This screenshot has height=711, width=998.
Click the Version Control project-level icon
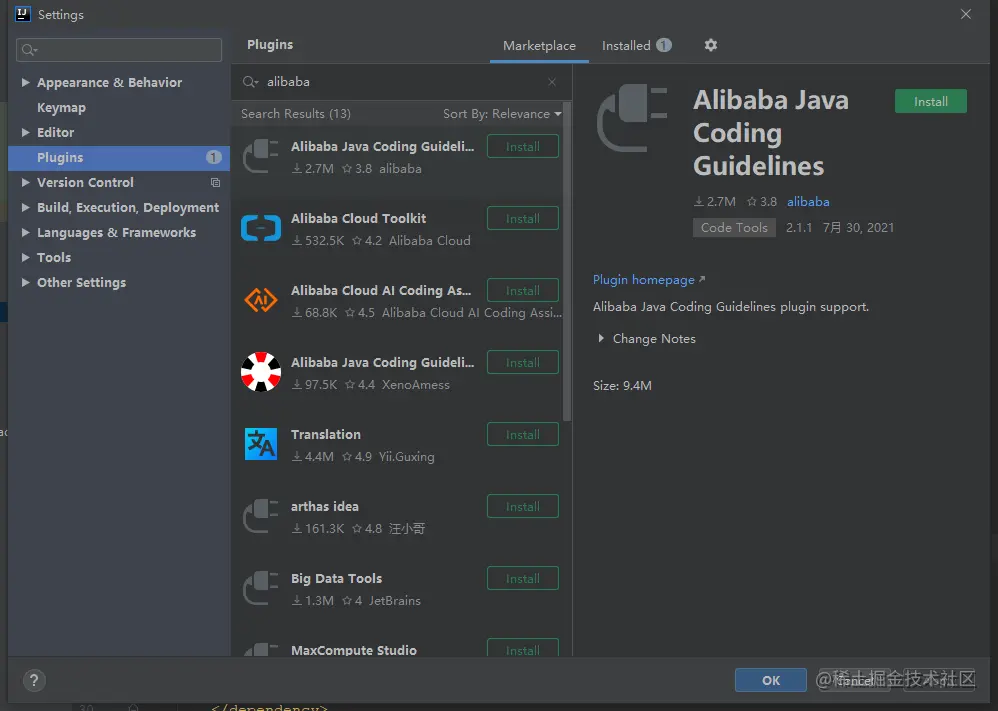215,183
